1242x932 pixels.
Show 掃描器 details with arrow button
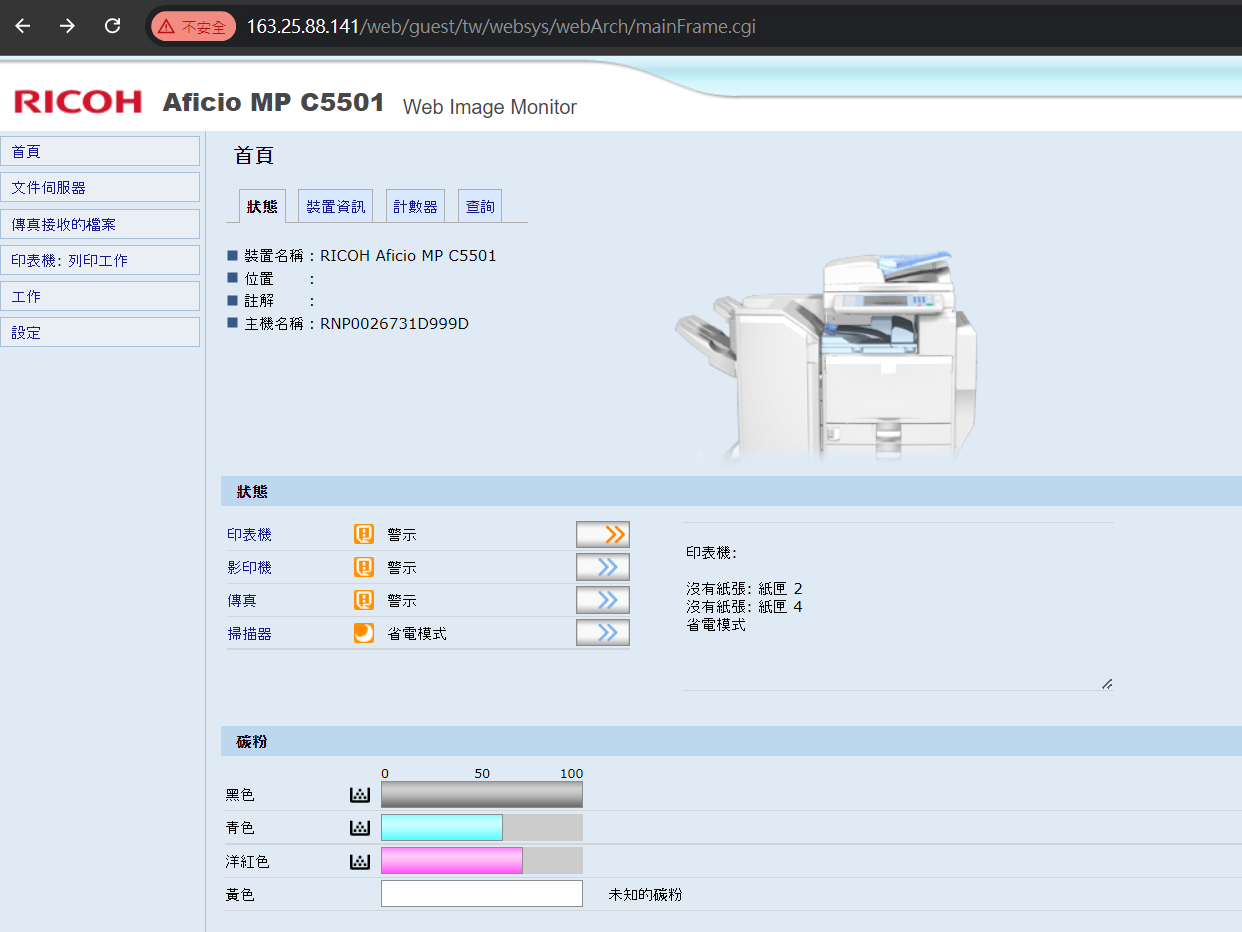tap(603, 634)
